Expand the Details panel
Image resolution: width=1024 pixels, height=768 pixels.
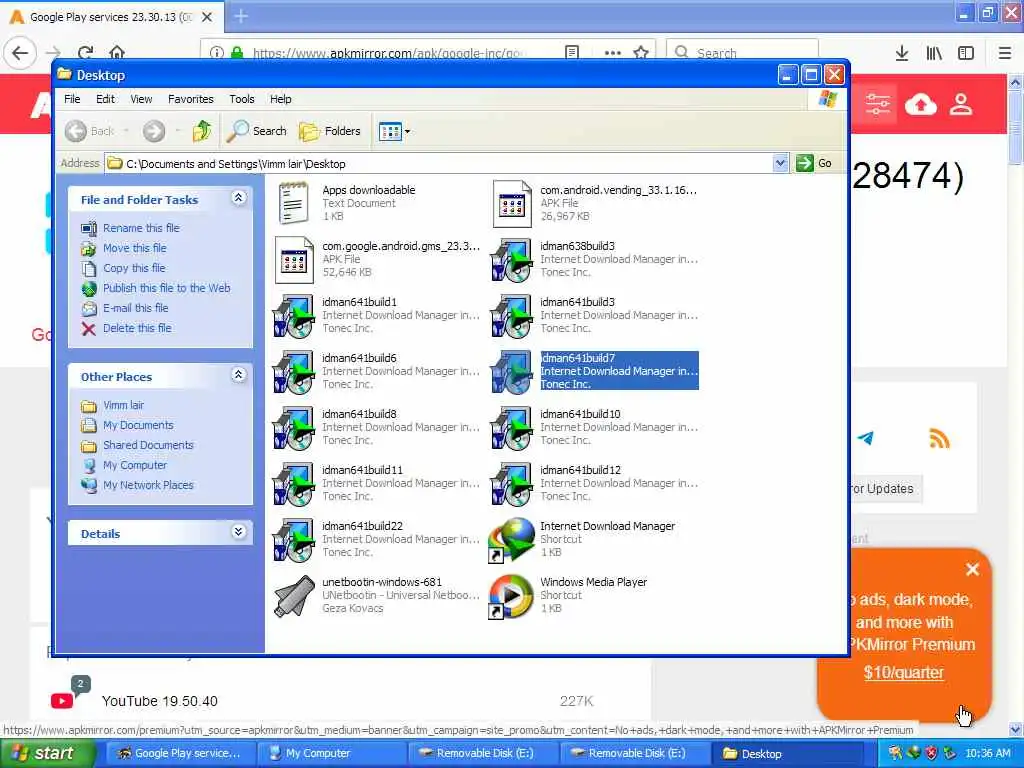238,532
